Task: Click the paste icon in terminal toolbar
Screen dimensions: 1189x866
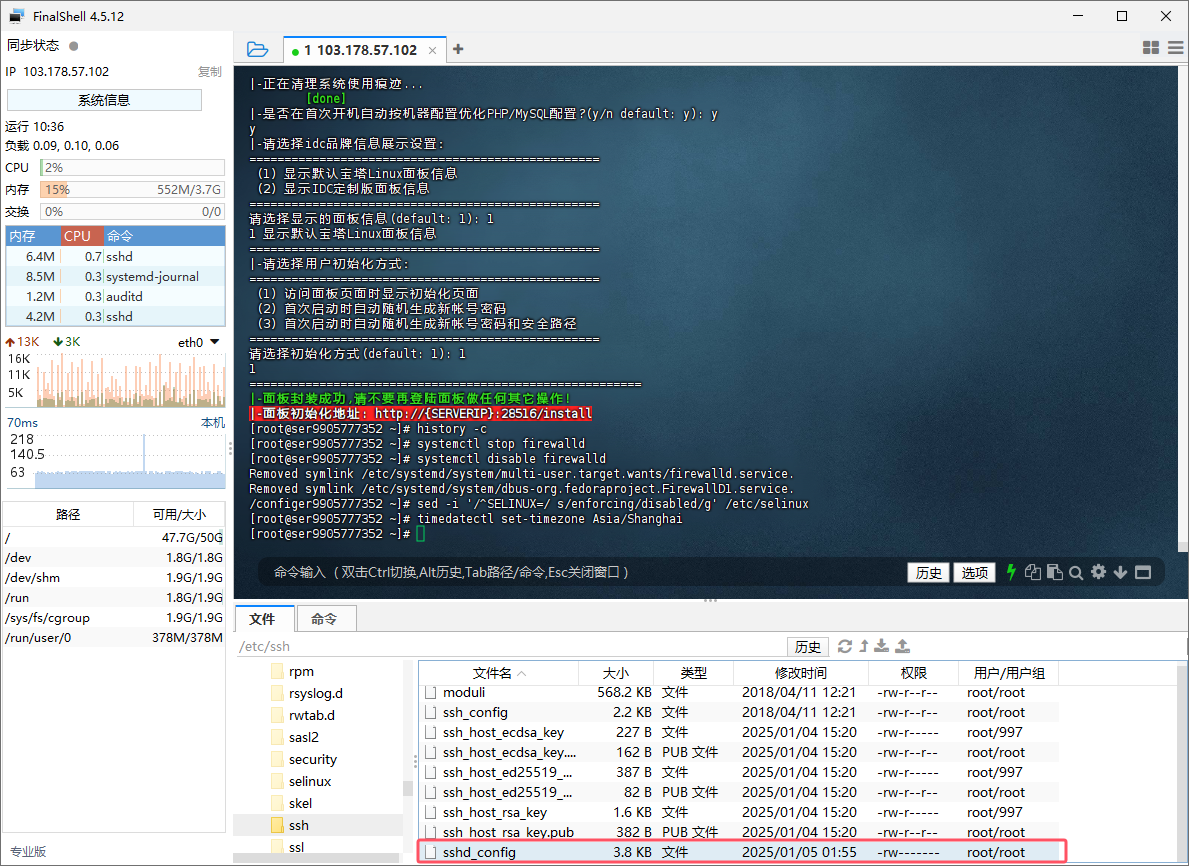Action: click(x=1054, y=572)
